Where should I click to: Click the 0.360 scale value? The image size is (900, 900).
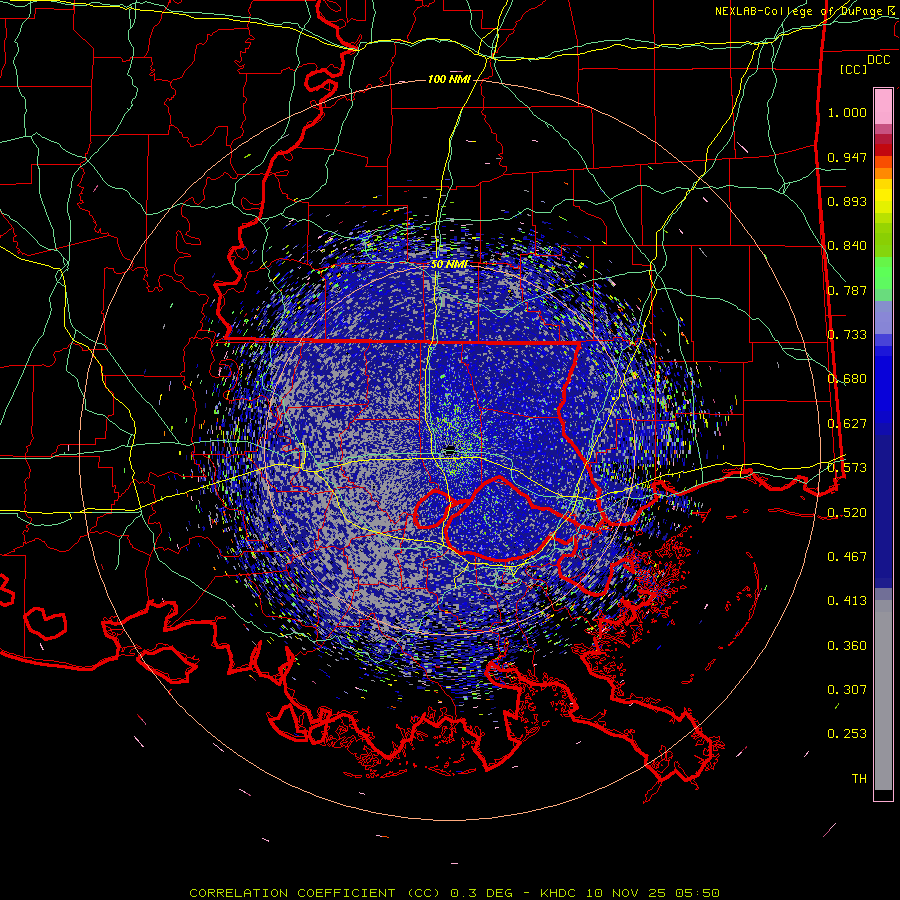point(847,646)
